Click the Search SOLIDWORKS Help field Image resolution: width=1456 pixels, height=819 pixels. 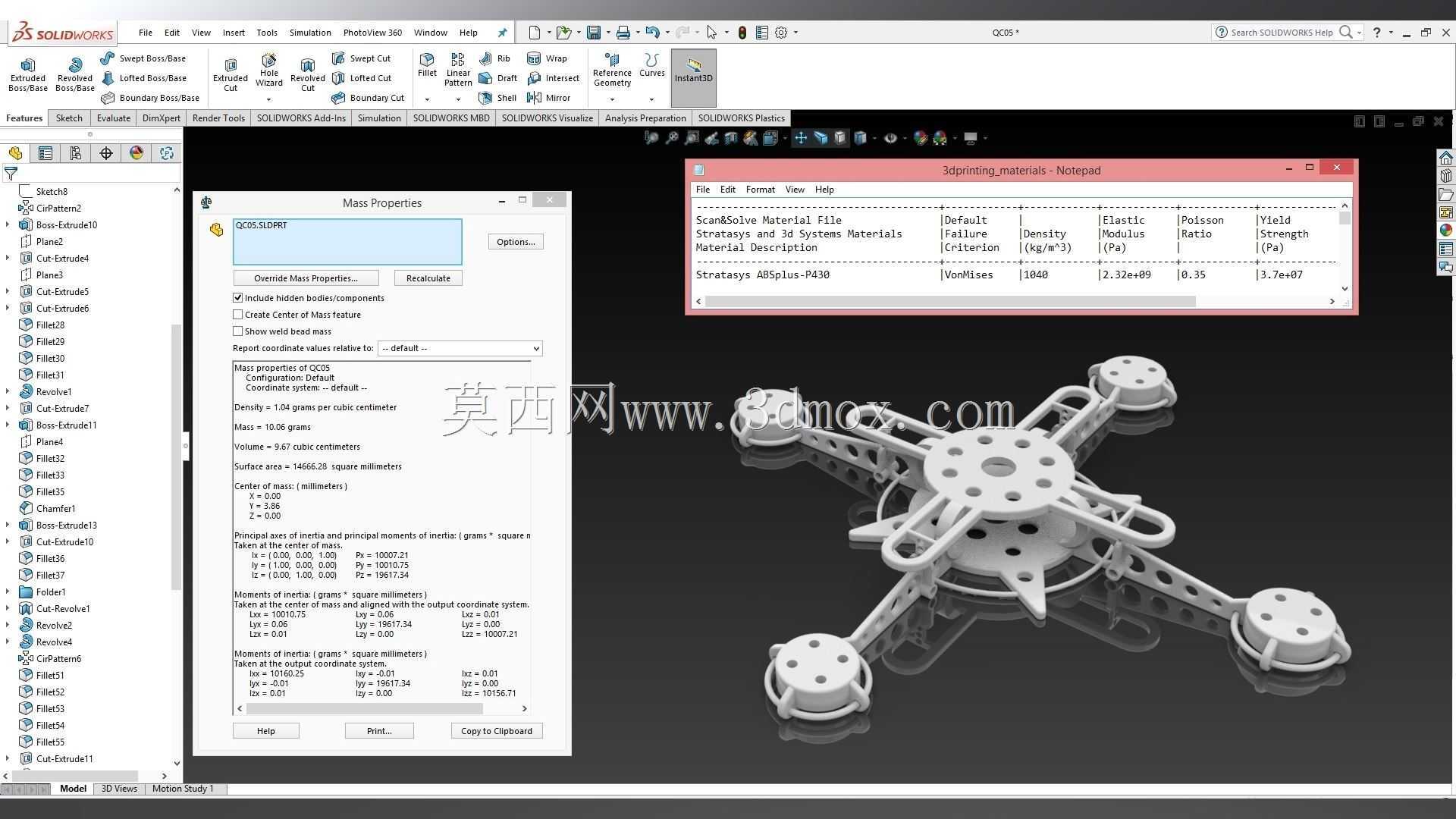click(1282, 33)
